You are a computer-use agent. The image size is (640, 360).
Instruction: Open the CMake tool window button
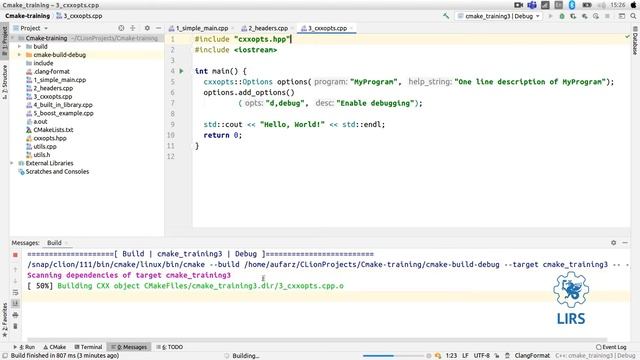[x=54, y=347]
